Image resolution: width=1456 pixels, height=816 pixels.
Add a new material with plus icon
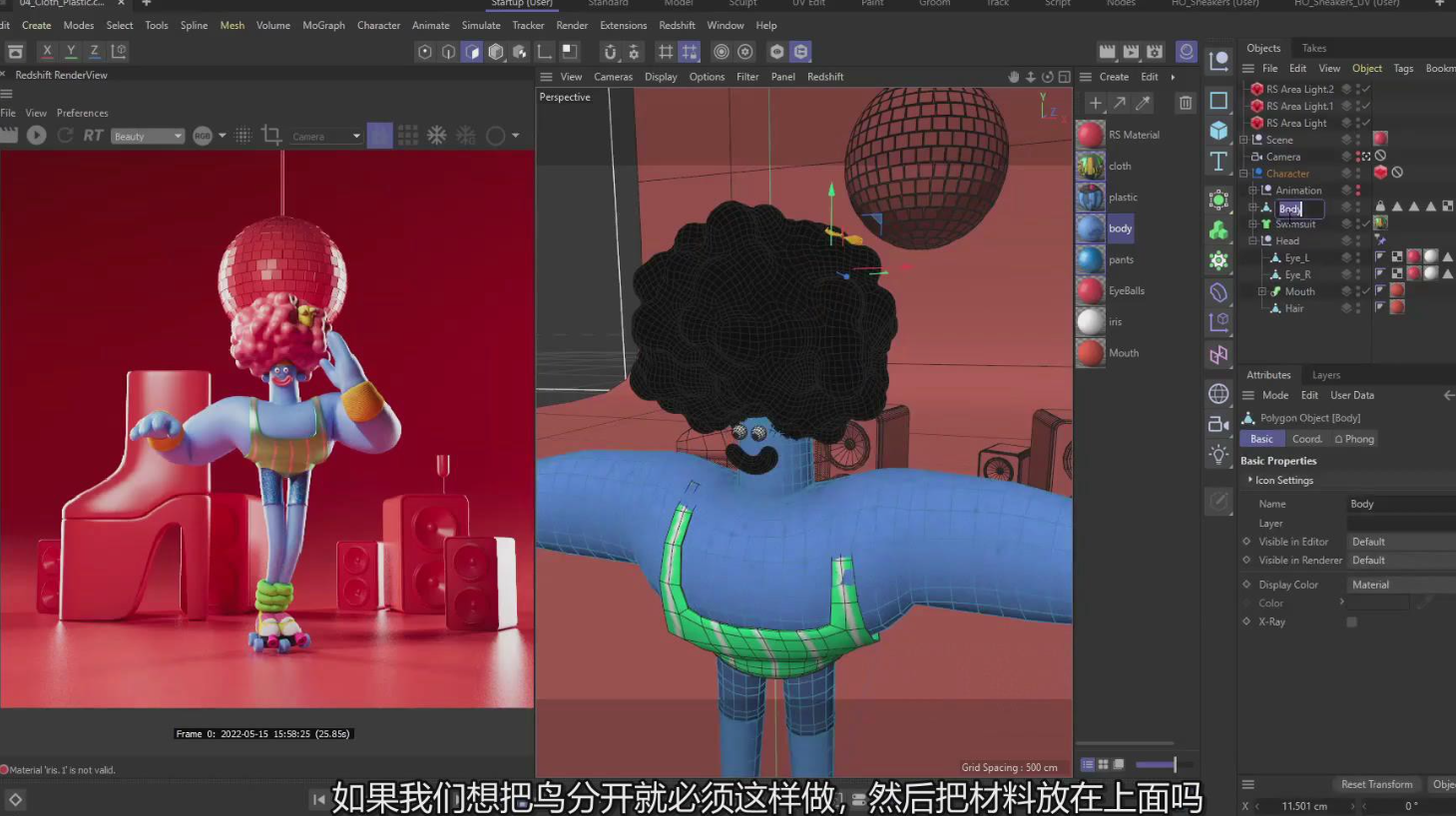[x=1095, y=103]
